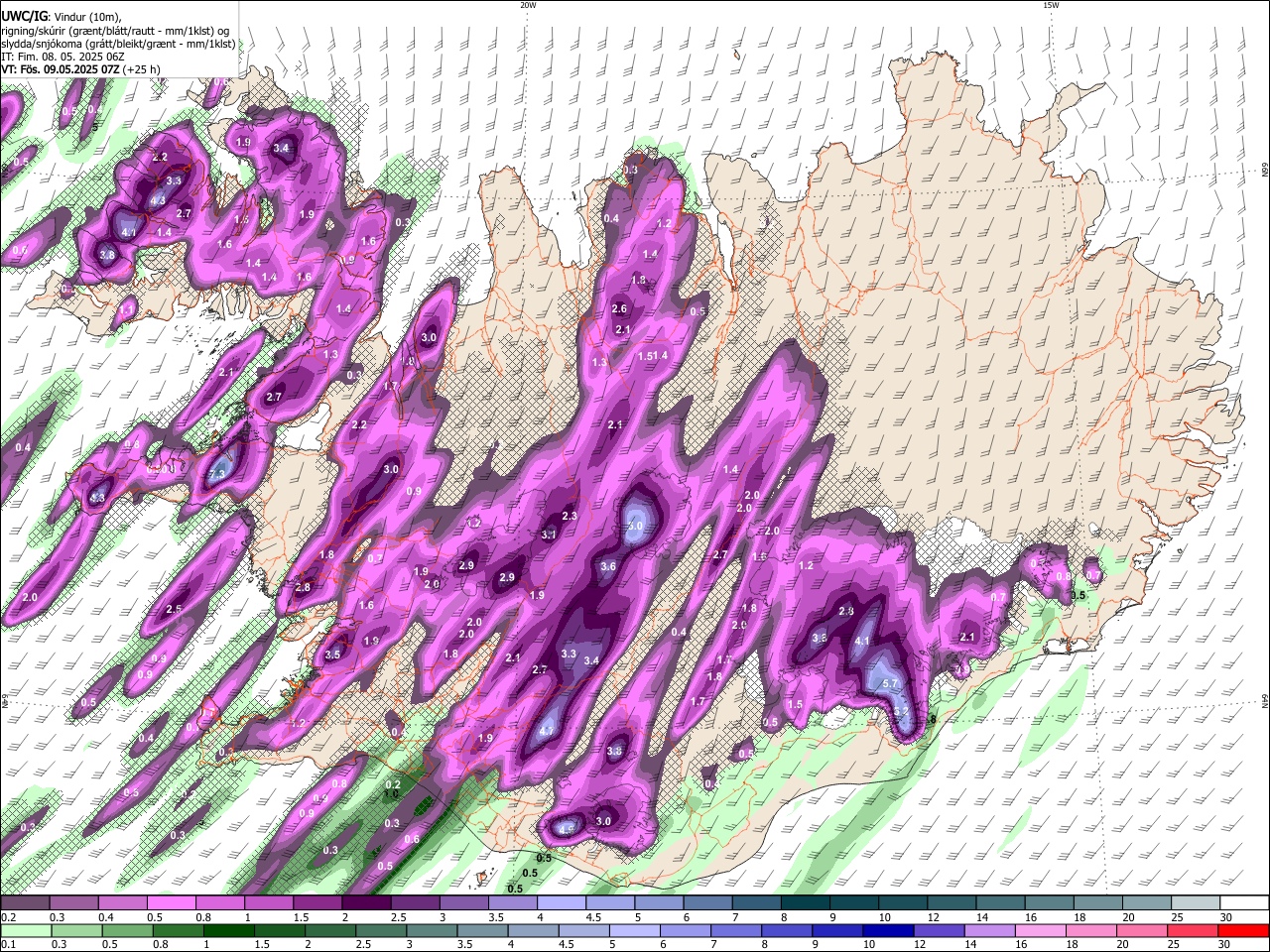1270x952 pixels.
Task: Click the 5.7 precipitation value on the map
Action: 890,683
